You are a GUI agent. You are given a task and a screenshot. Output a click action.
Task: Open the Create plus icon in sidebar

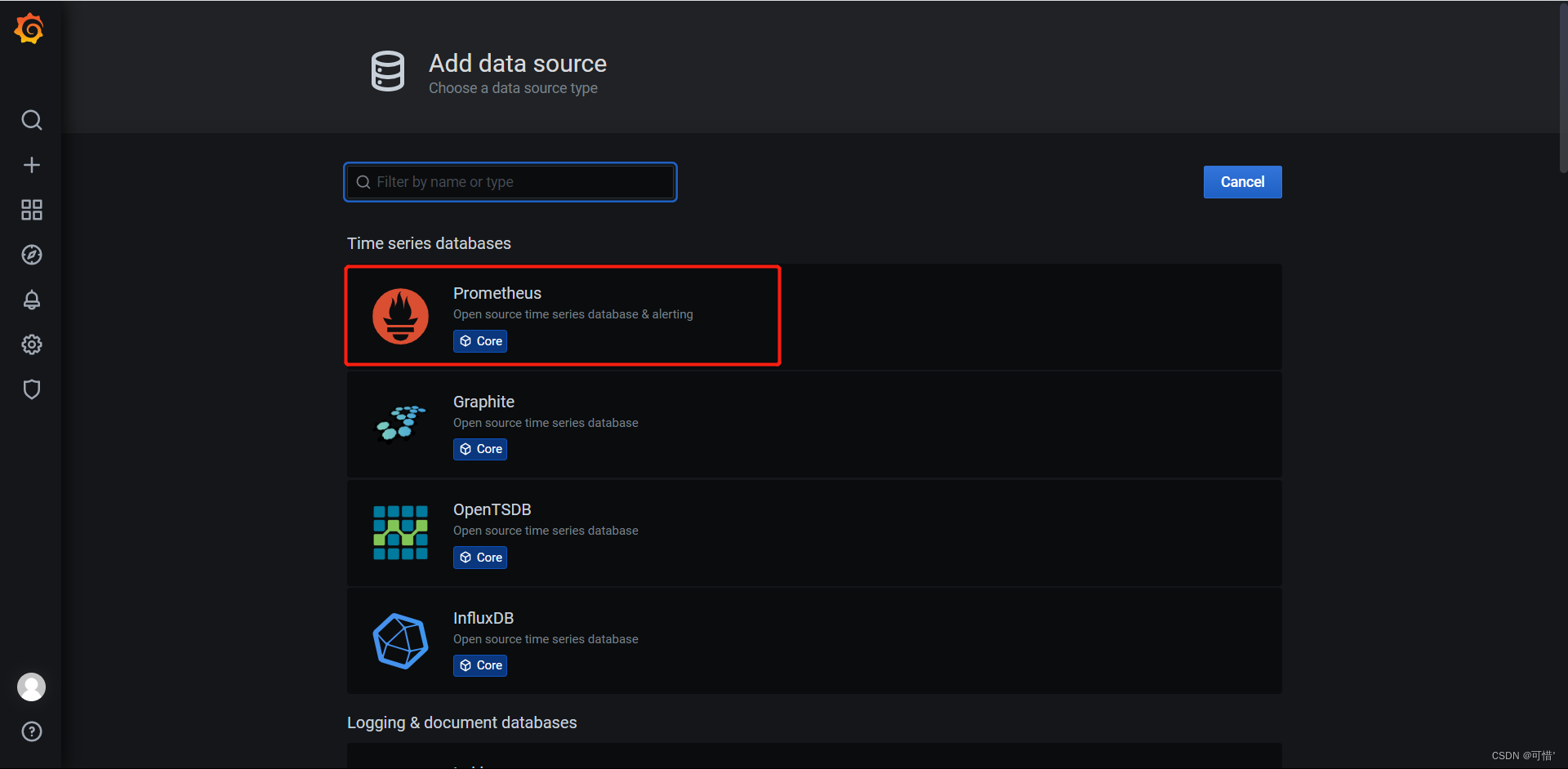click(31, 165)
